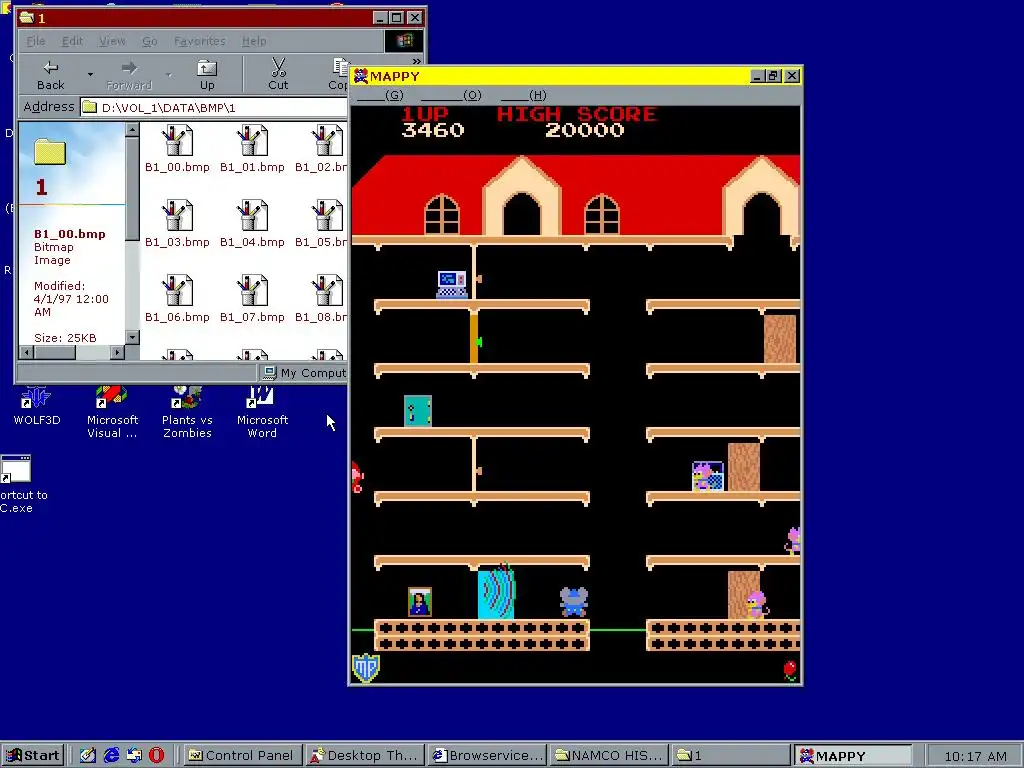Click the My Computer status bar zone
The image size is (1024, 768).
pos(304,373)
